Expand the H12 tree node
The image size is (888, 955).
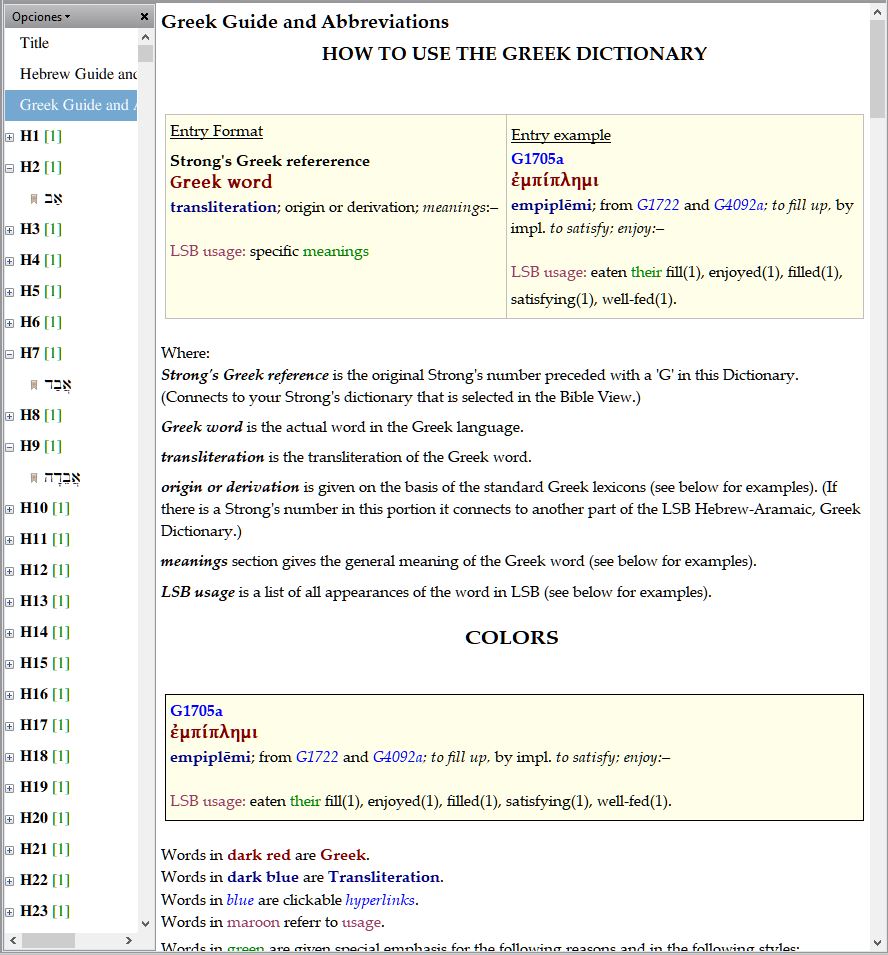tap(10, 571)
